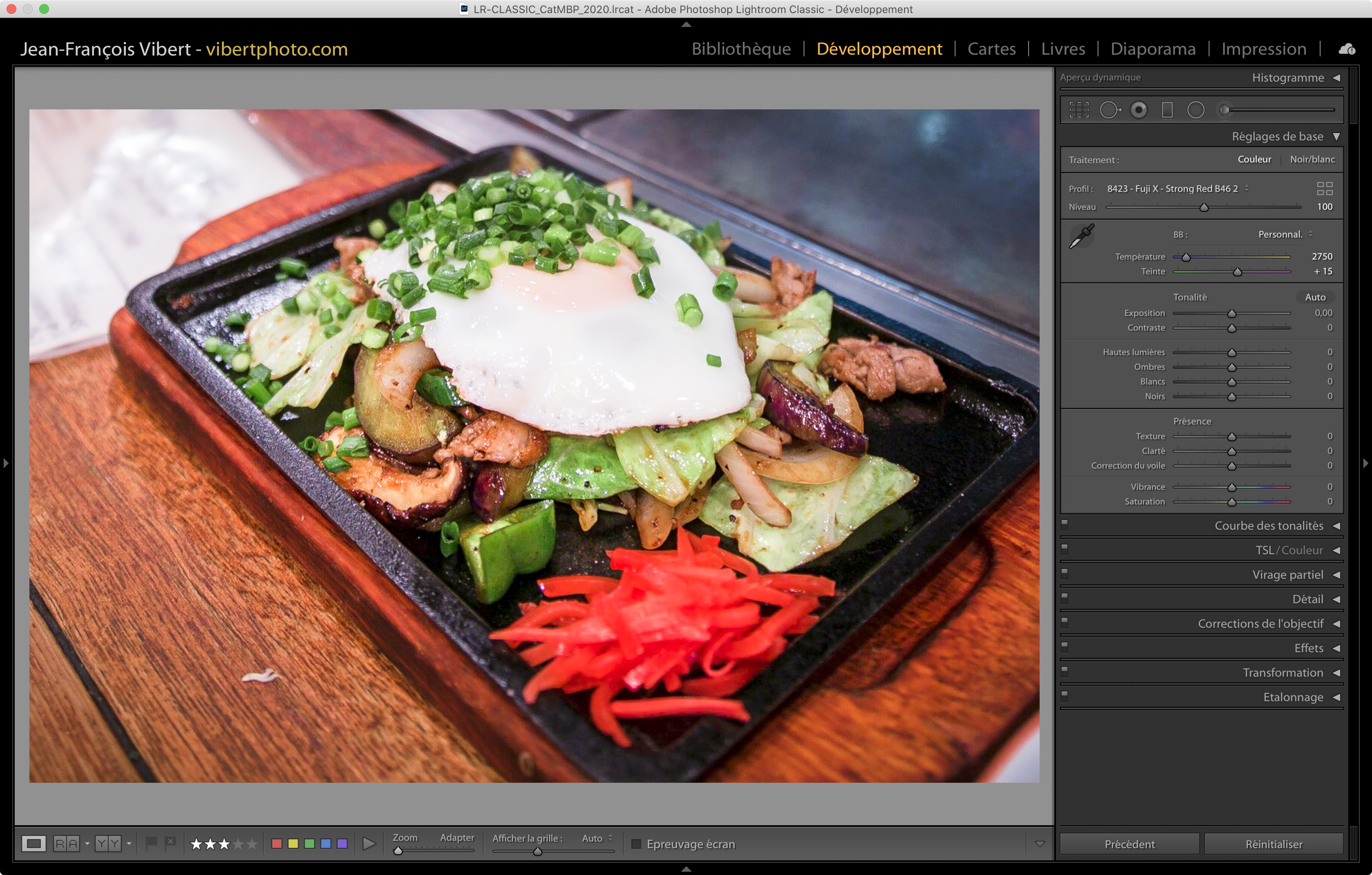The height and width of the screenshot is (875, 1372).
Task: Open the profile browser grid icon
Action: click(1324, 189)
